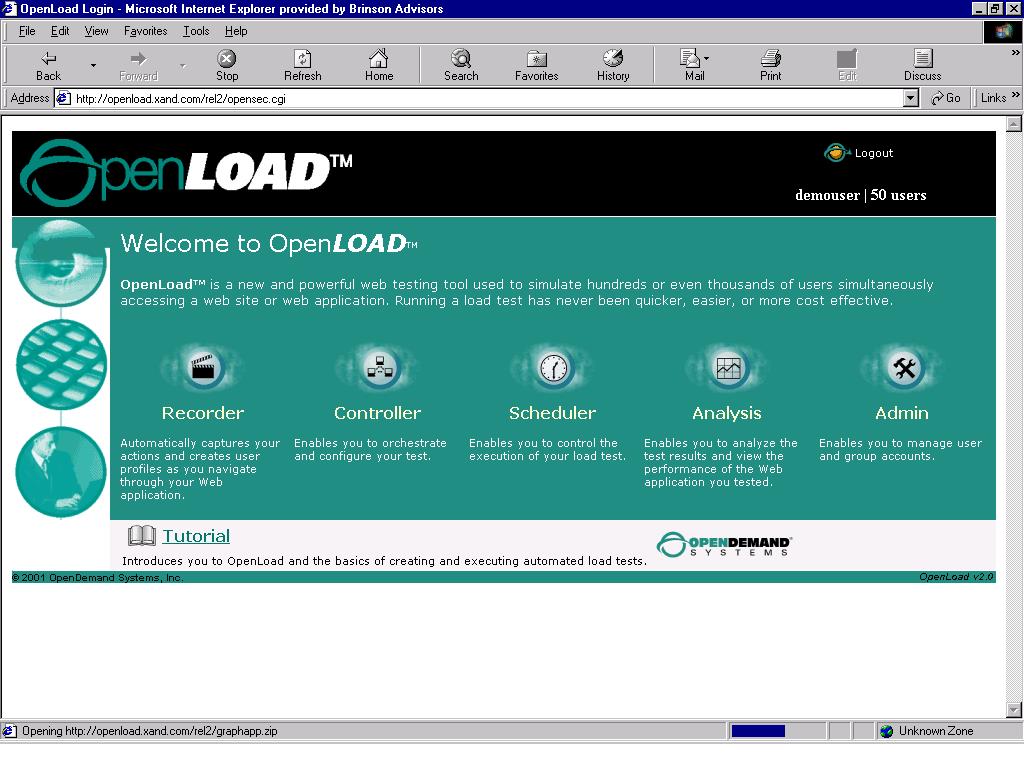Open the Favorites menu
1024x768 pixels.
pos(146,31)
